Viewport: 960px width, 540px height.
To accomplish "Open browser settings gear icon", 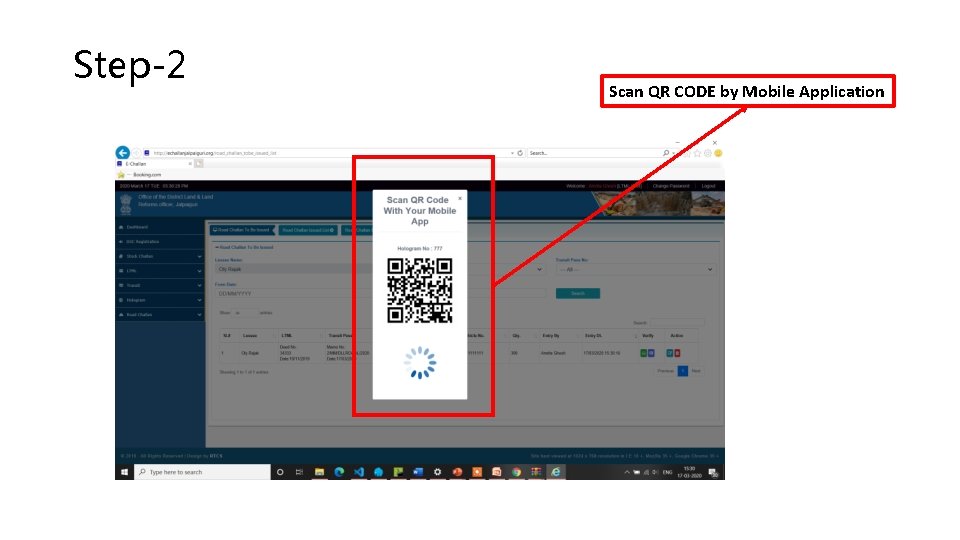I will pyautogui.click(x=707, y=153).
